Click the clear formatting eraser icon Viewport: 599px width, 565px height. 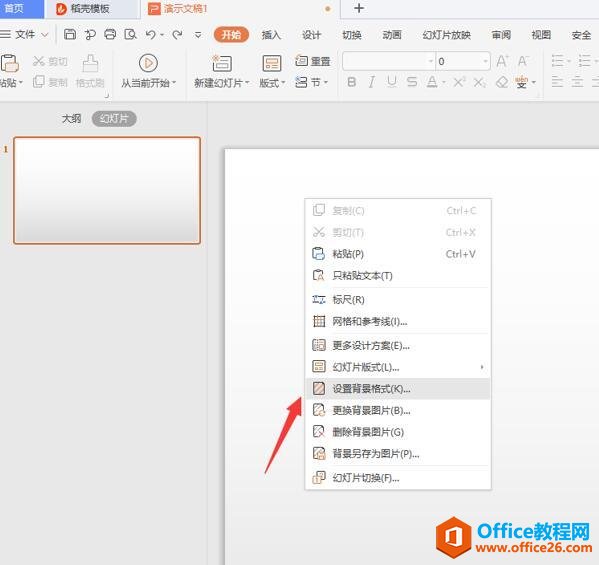[x=502, y=82]
